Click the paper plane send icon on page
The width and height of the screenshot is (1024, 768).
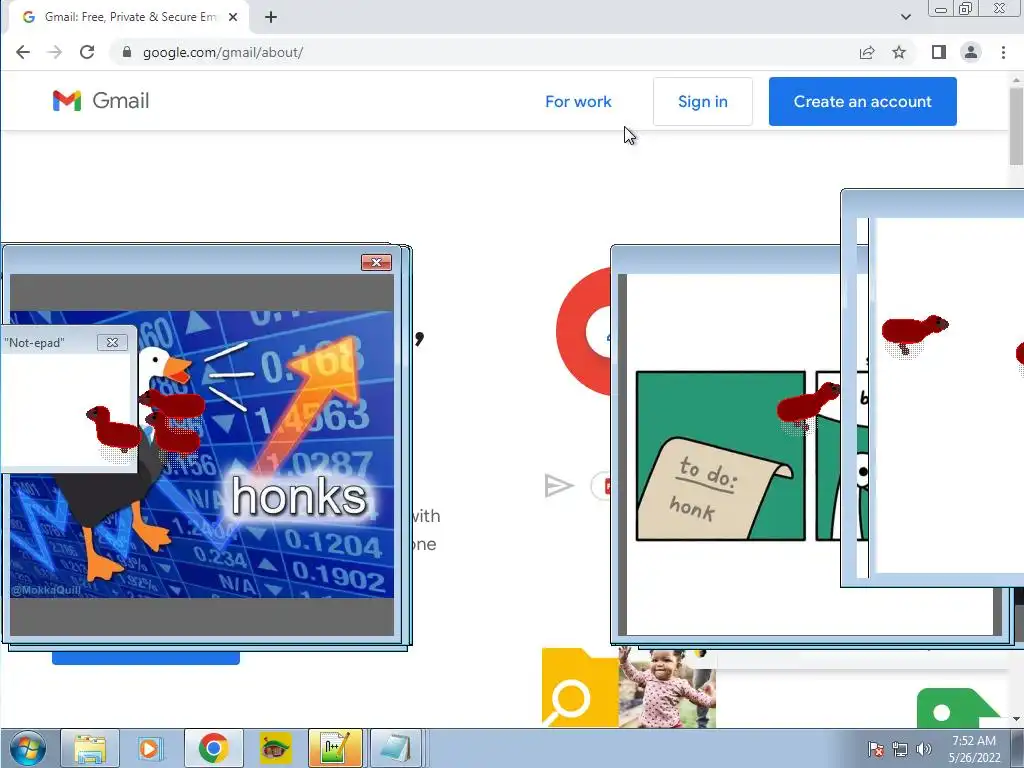coord(558,486)
